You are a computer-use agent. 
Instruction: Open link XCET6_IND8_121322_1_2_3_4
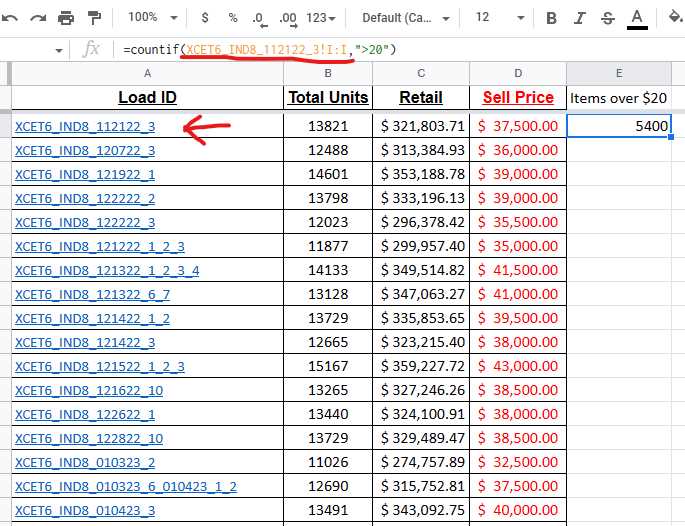(x=107, y=271)
